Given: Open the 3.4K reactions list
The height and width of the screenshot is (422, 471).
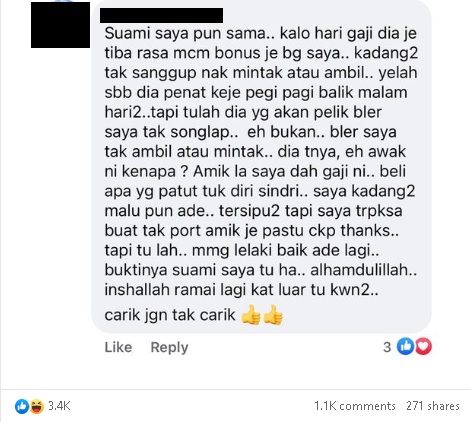Looking at the screenshot, I should point(59,406).
